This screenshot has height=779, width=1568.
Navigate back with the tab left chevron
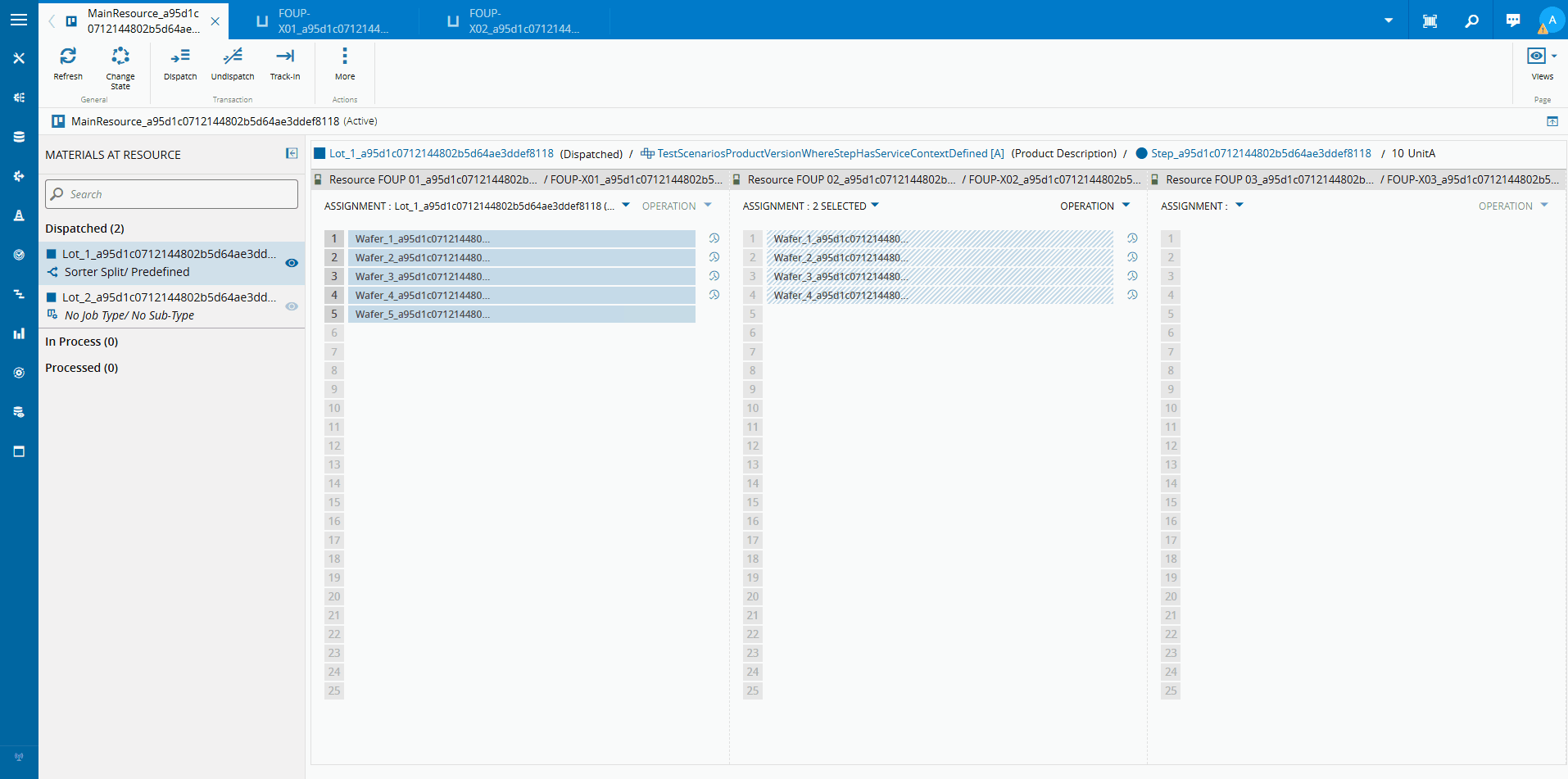click(x=52, y=20)
